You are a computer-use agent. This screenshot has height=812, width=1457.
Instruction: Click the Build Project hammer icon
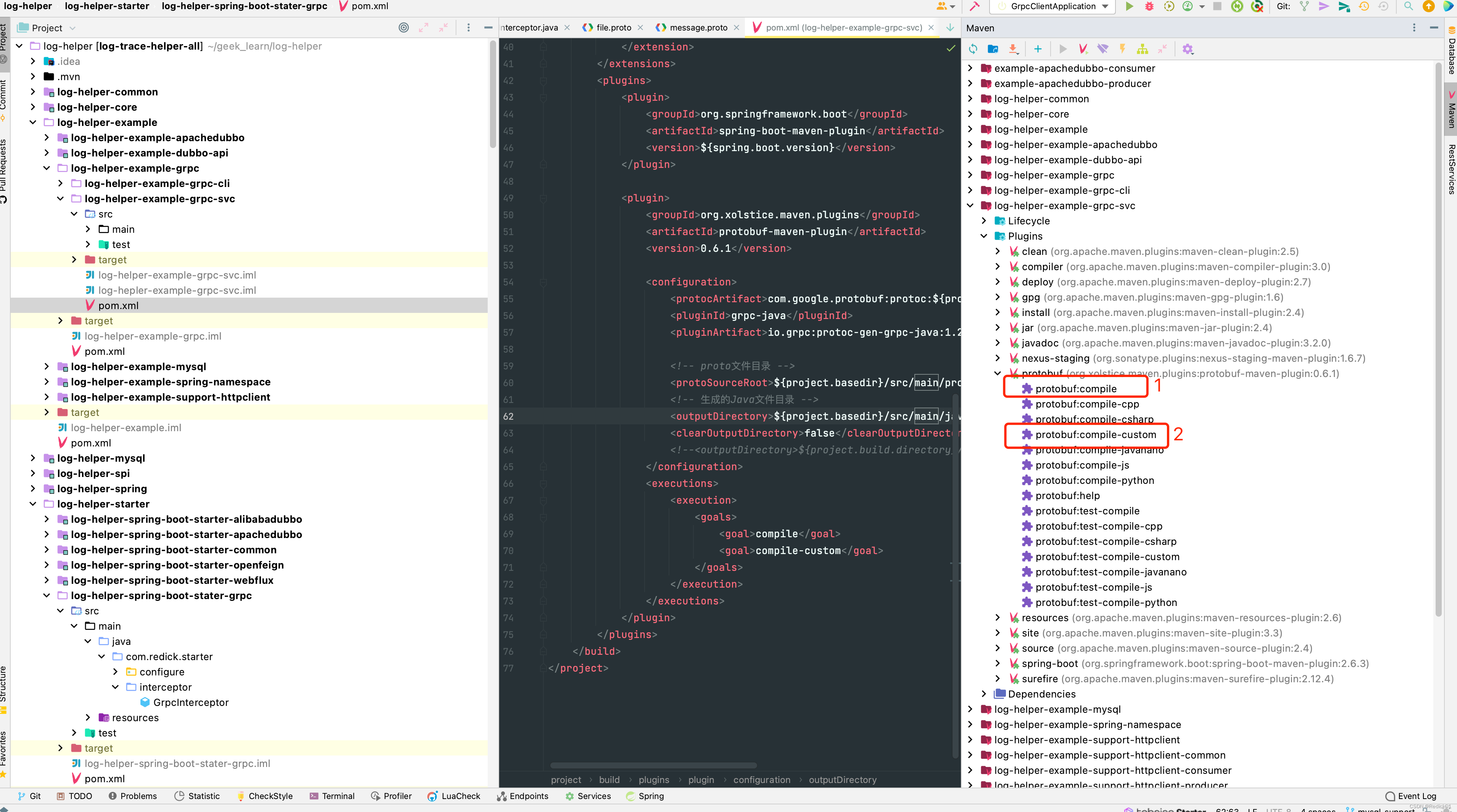(x=975, y=6)
